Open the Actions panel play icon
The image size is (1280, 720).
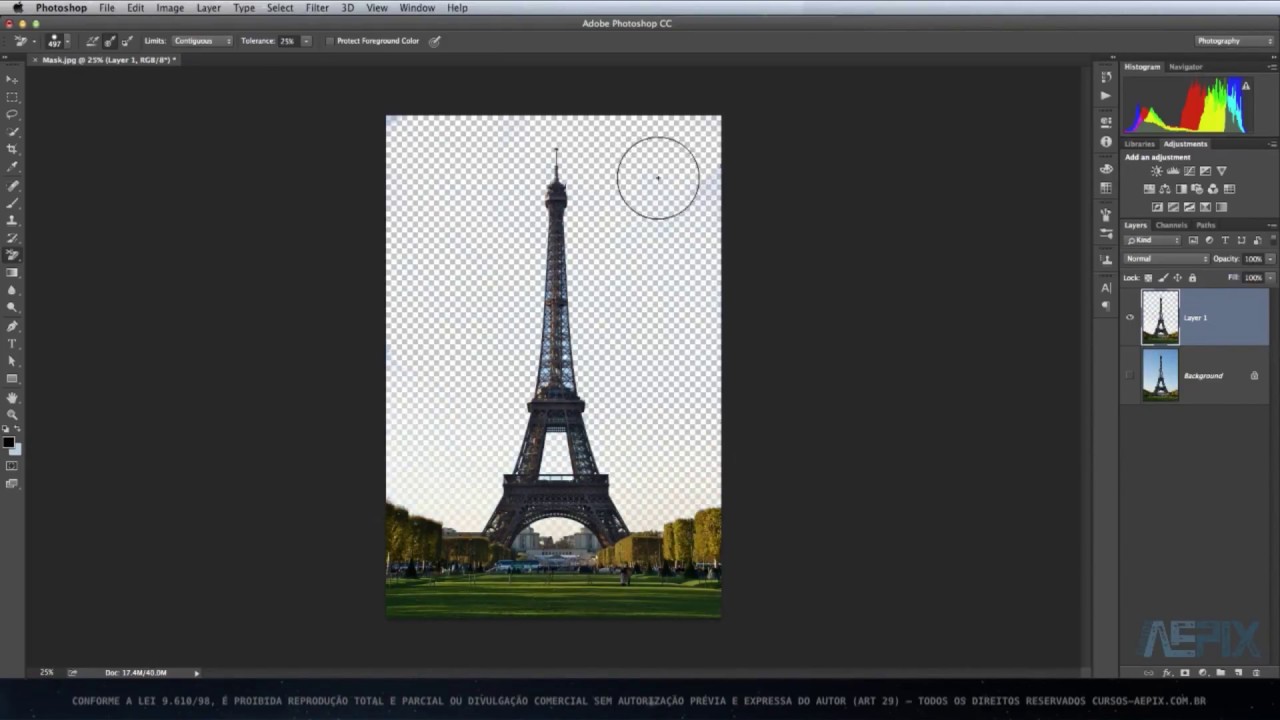(x=1105, y=96)
